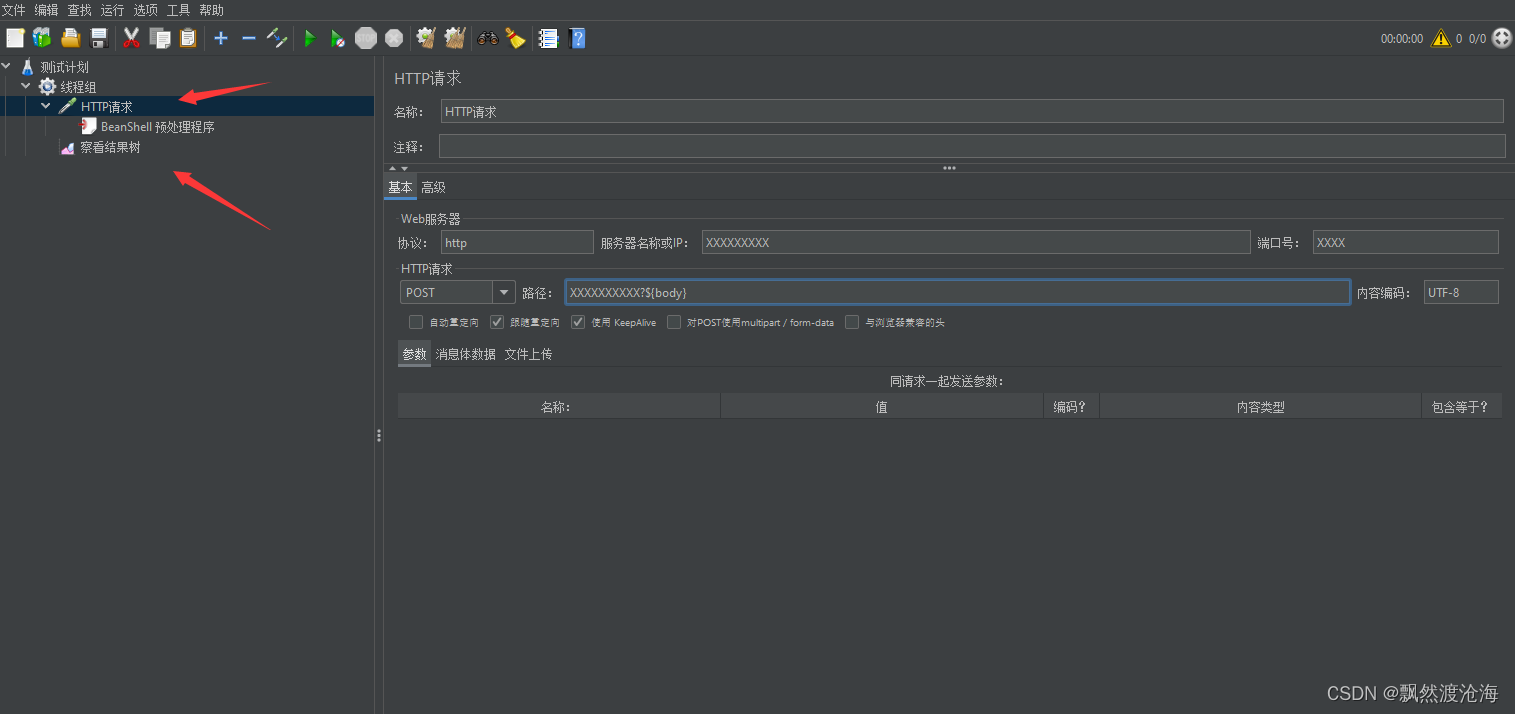
Task: Select 察看结果树 in the tree
Action: coord(110,147)
